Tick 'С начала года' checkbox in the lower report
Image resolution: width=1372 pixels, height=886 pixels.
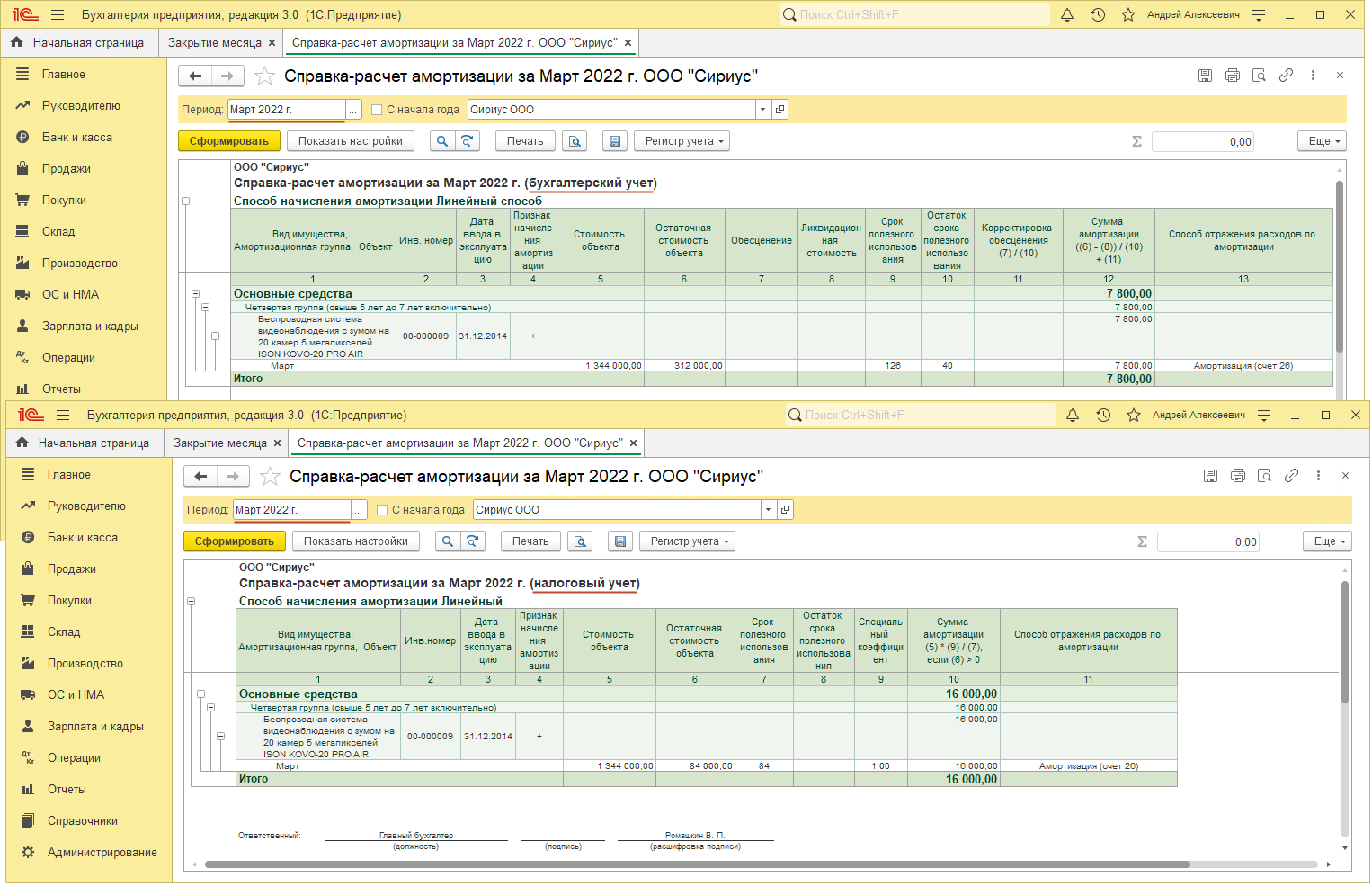click(383, 510)
